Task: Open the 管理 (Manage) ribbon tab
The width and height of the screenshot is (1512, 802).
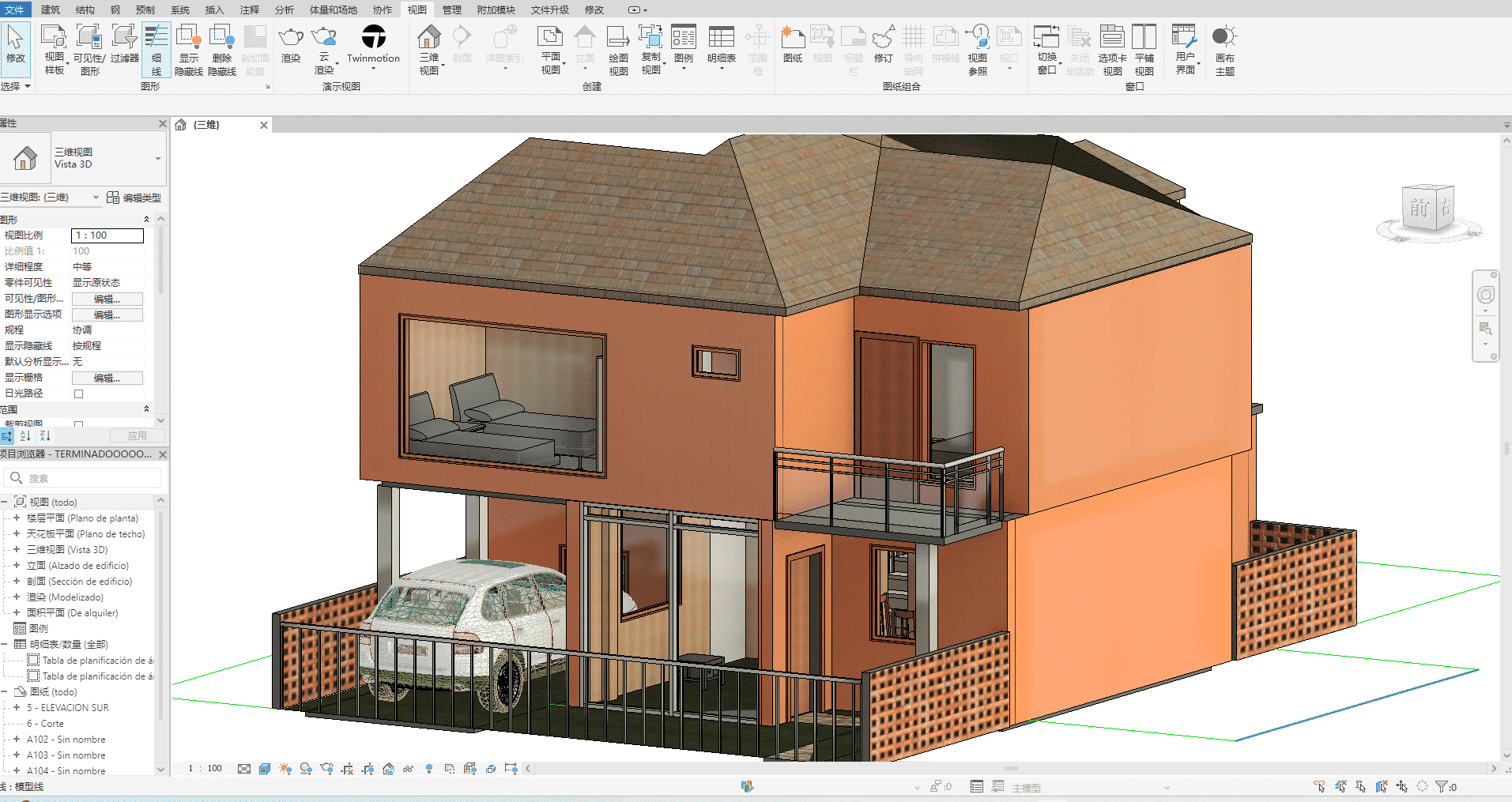Action: click(x=451, y=9)
